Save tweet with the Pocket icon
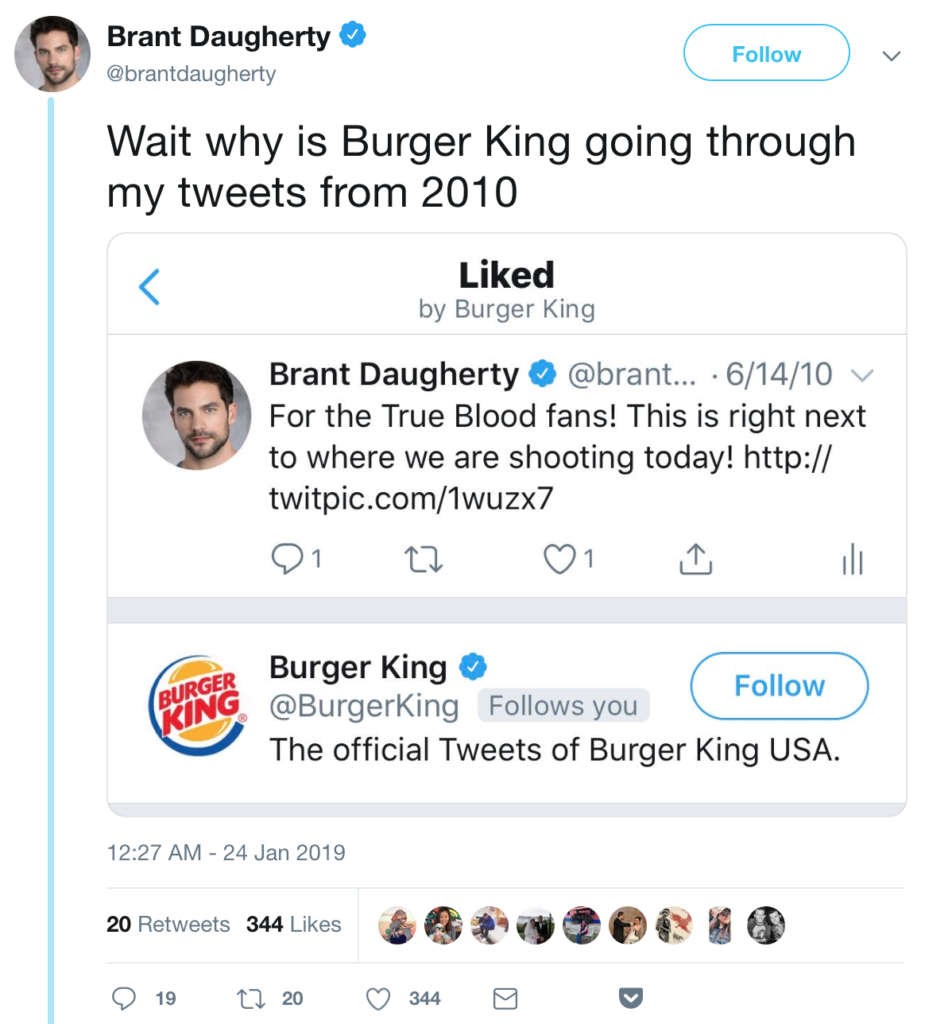925x1024 pixels. point(631,998)
